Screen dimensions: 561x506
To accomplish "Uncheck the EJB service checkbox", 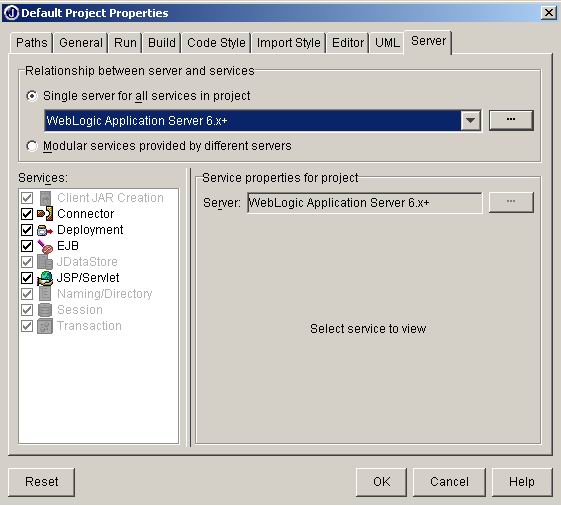I will [27, 246].
